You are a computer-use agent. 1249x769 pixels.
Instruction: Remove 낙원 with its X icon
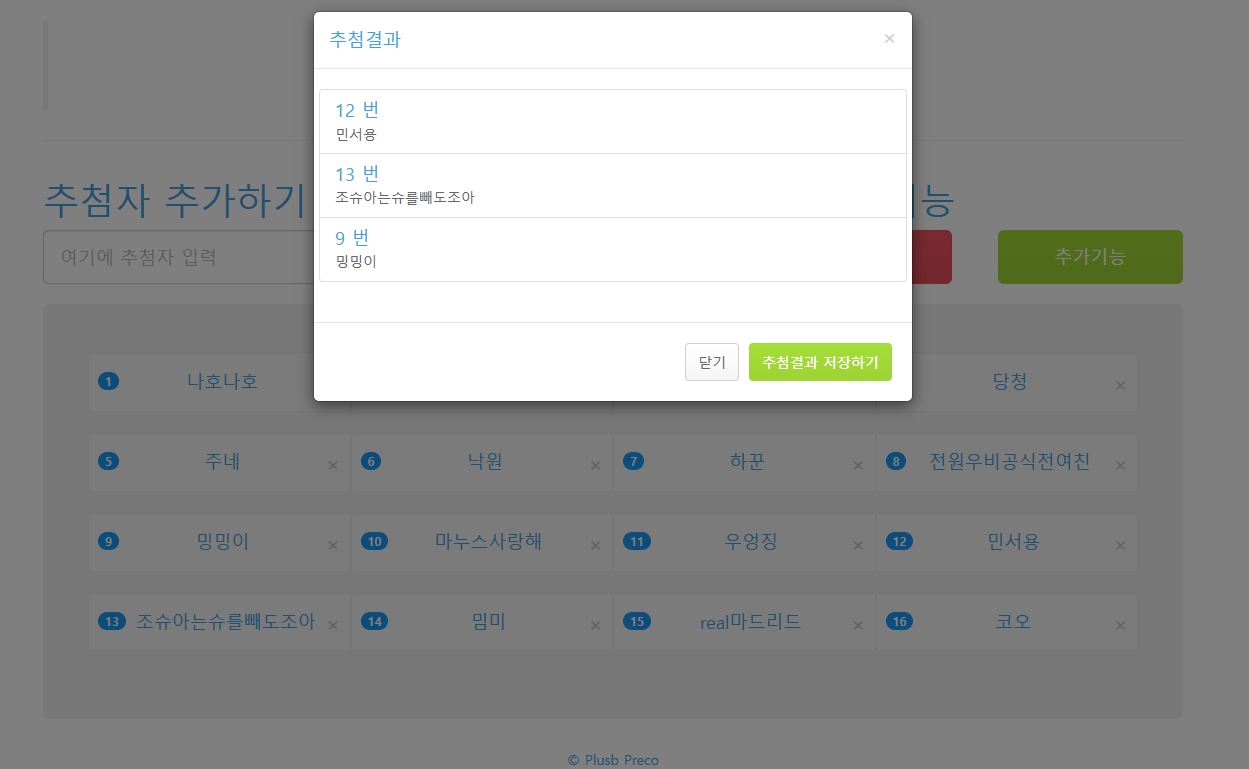[x=595, y=465]
